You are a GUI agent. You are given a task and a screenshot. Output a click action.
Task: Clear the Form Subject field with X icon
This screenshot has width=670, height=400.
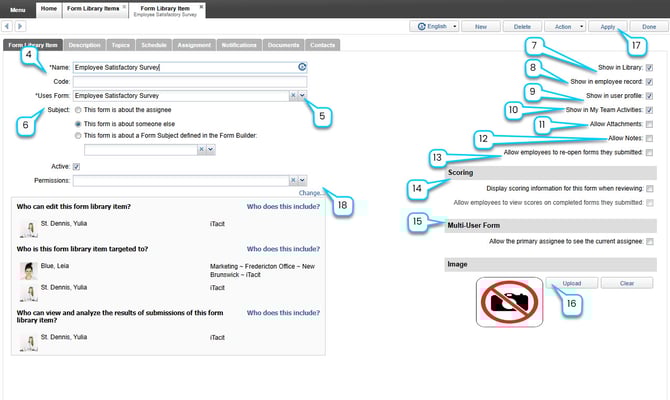(x=200, y=149)
